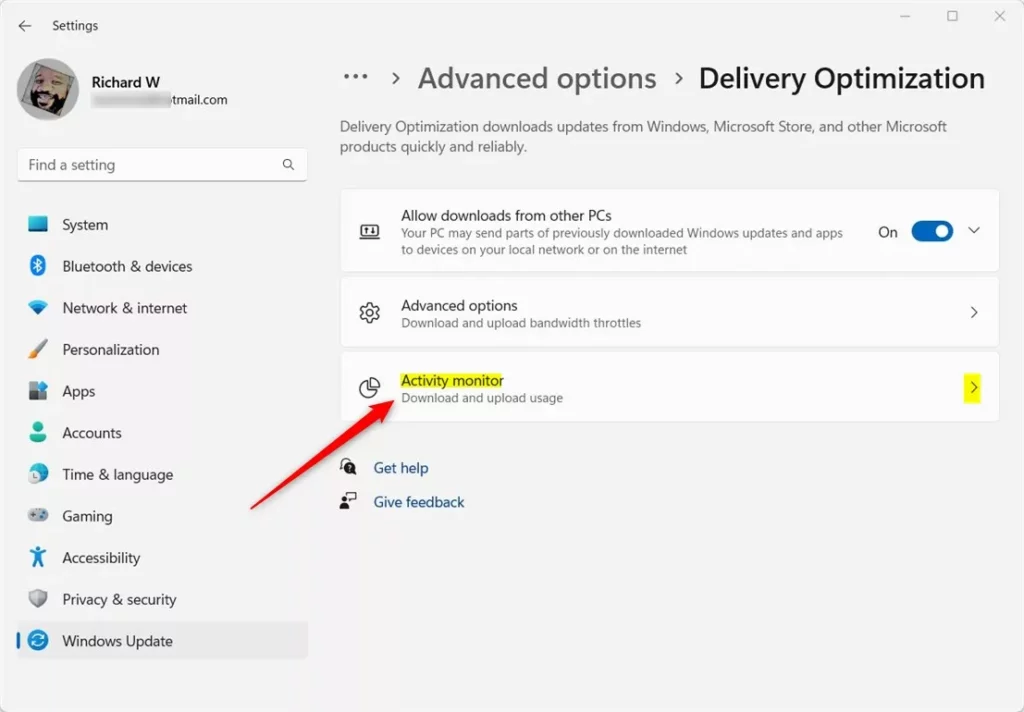This screenshot has height=712, width=1024.
Task: Click the Give feedback person icon
Action: [348, 501]
